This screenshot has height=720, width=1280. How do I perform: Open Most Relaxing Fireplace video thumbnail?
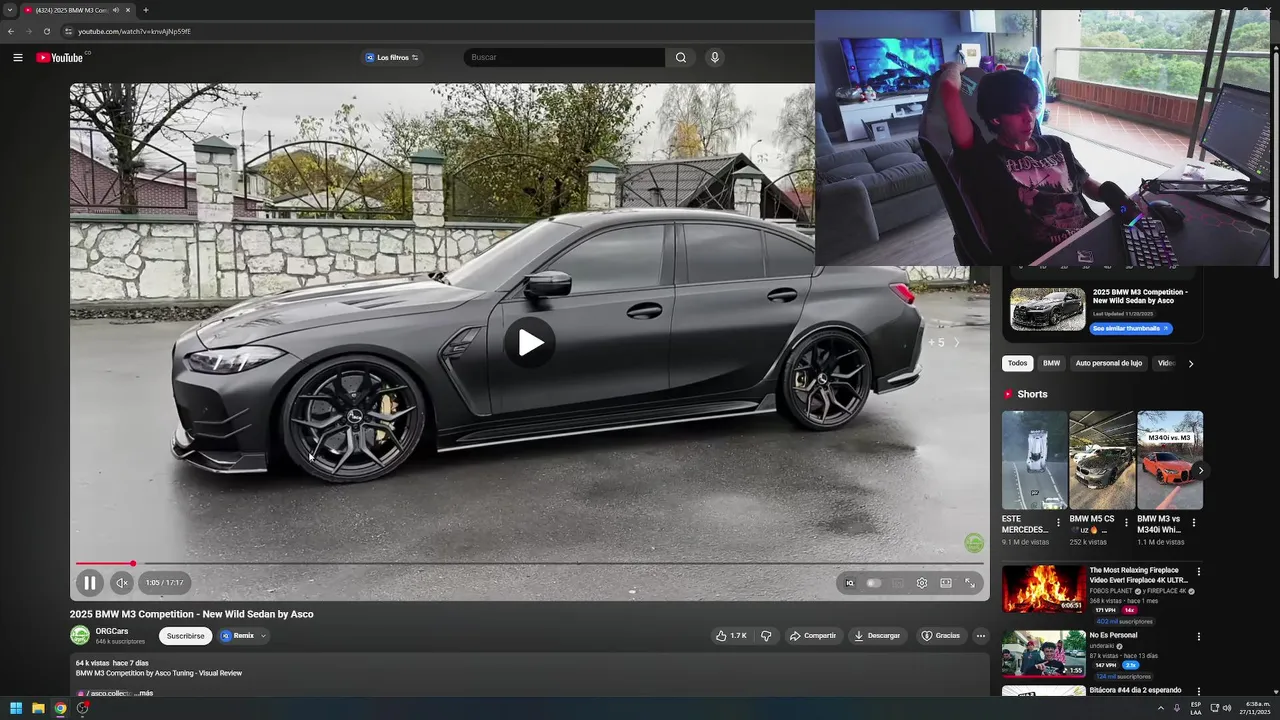[x=1043, y=589]
